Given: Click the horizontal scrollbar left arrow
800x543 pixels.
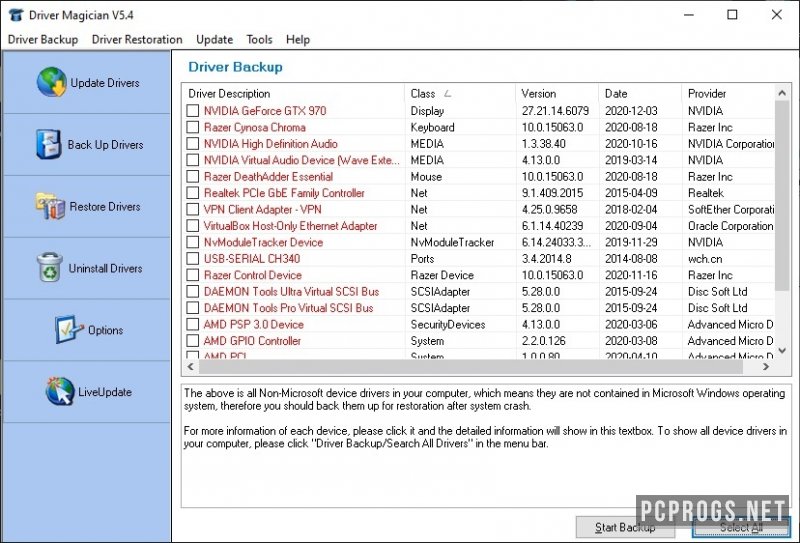Looking at the screenshot, I should coord(190,366).
